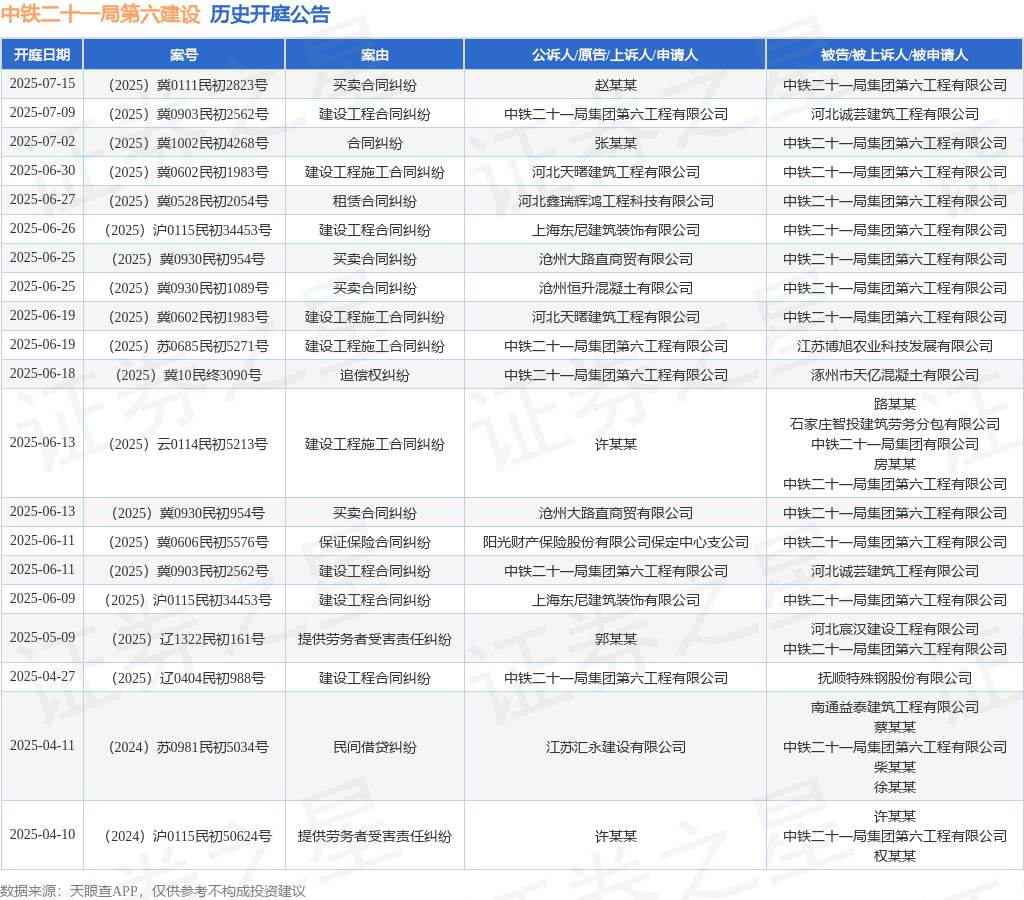Viewport: 1024px width, 900px height.
Task: Select case number 冀1002民初4268号
Action: click(212, 143)
